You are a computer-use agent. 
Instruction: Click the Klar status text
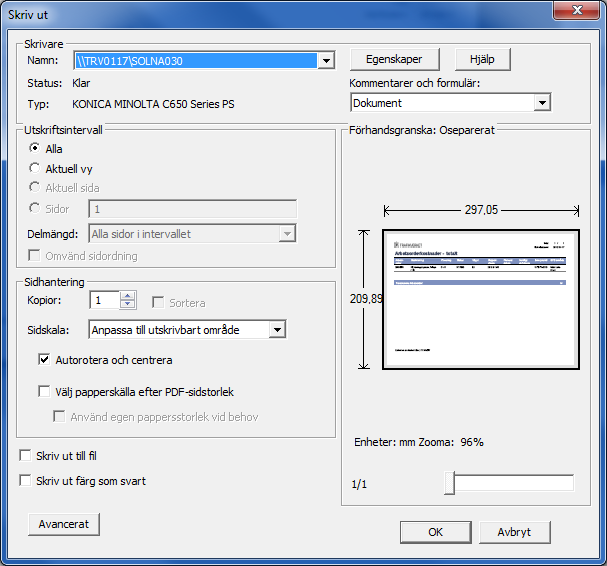81,83
